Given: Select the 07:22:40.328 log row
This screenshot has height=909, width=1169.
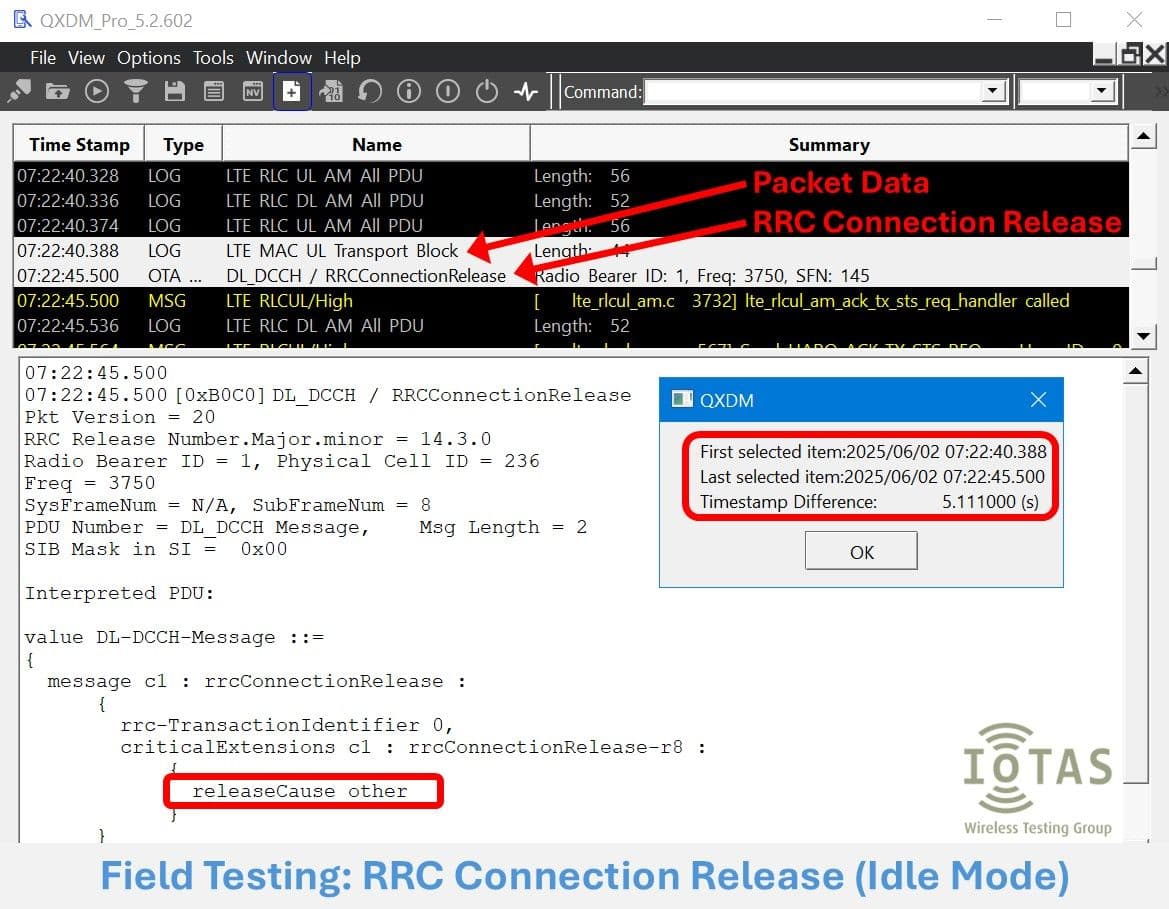Looking at the screenshot, I should [571, 175].
